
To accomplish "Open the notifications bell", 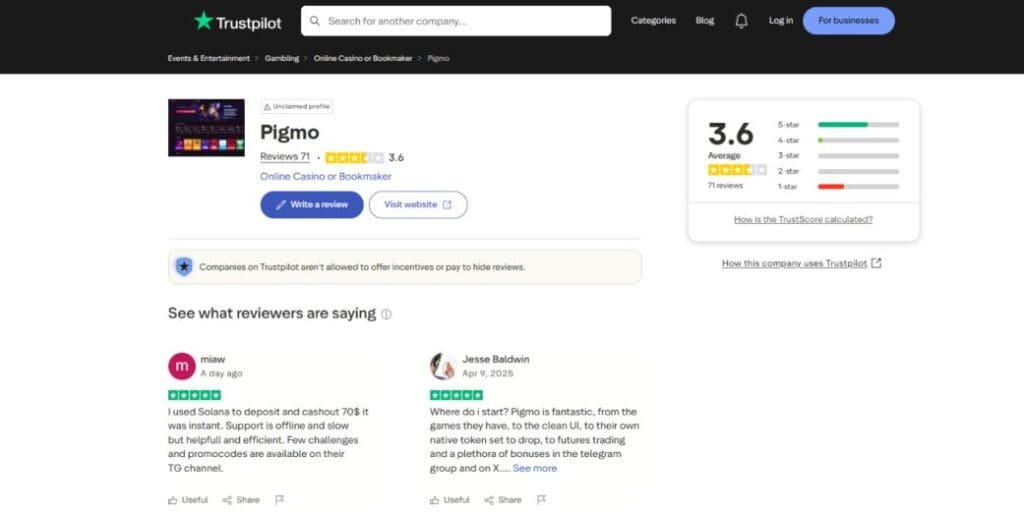I will pos(741,21).
